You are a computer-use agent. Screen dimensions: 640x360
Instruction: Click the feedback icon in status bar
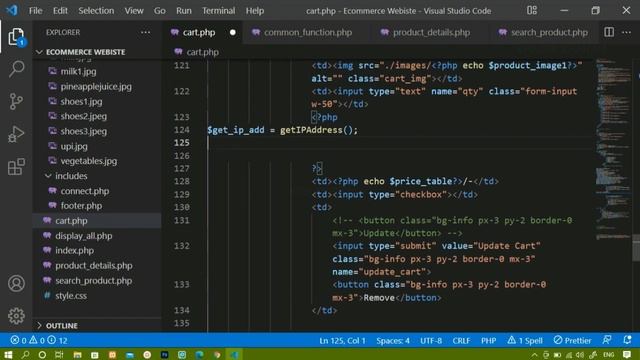tap(607, 340)
